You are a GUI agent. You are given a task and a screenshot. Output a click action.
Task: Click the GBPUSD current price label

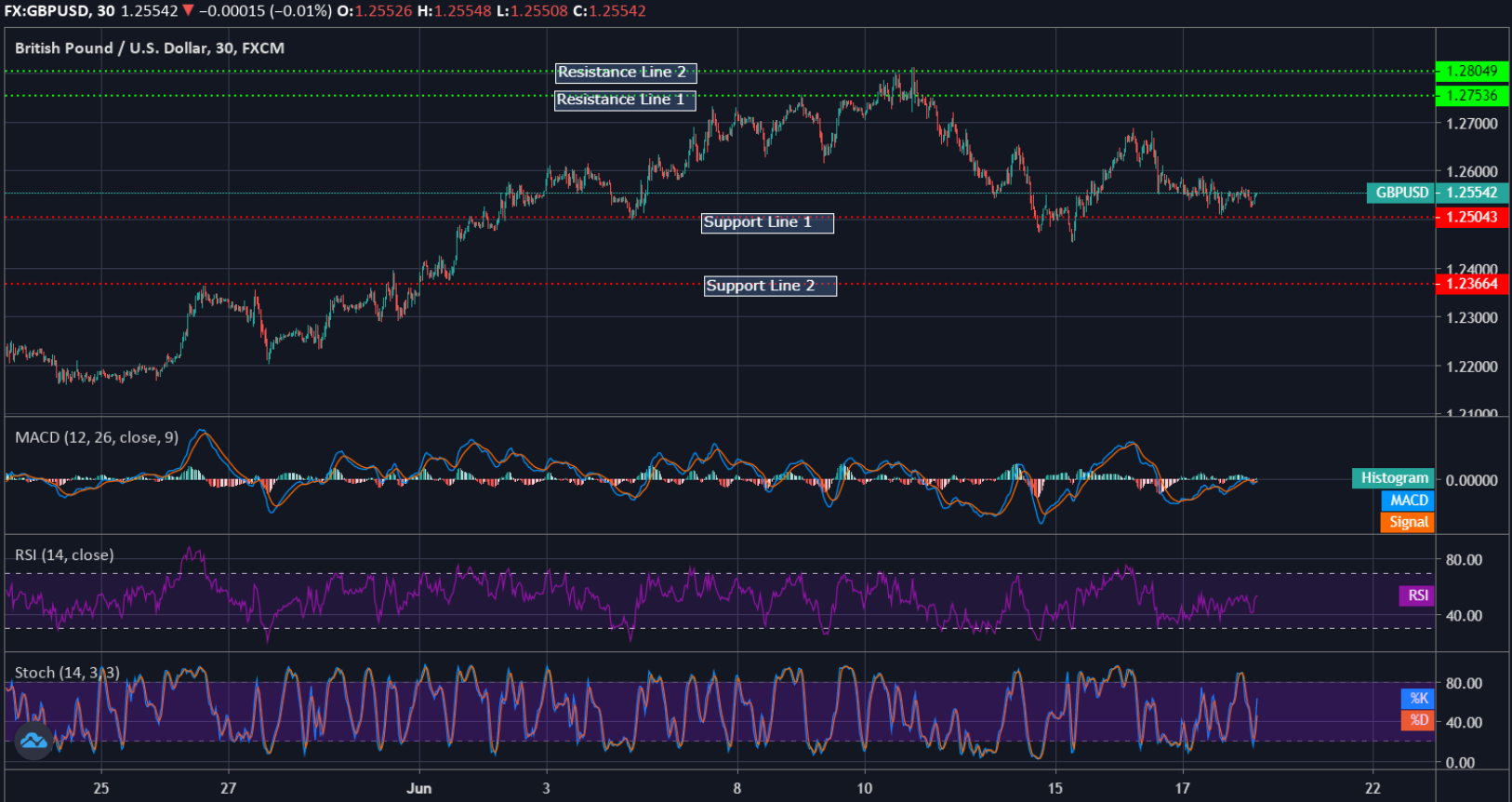click(1401, 193)
